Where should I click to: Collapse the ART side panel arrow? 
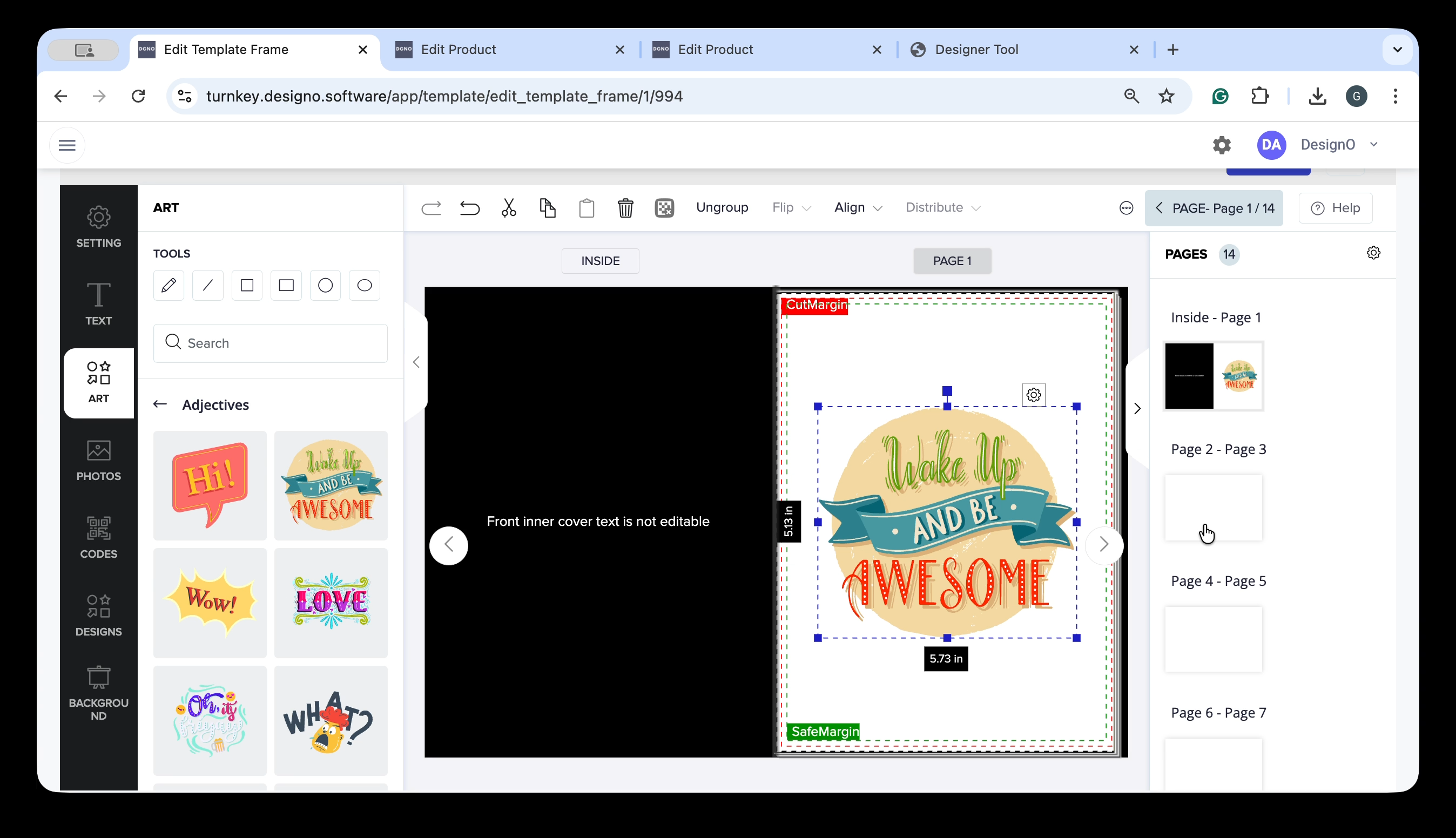(416, 362)
